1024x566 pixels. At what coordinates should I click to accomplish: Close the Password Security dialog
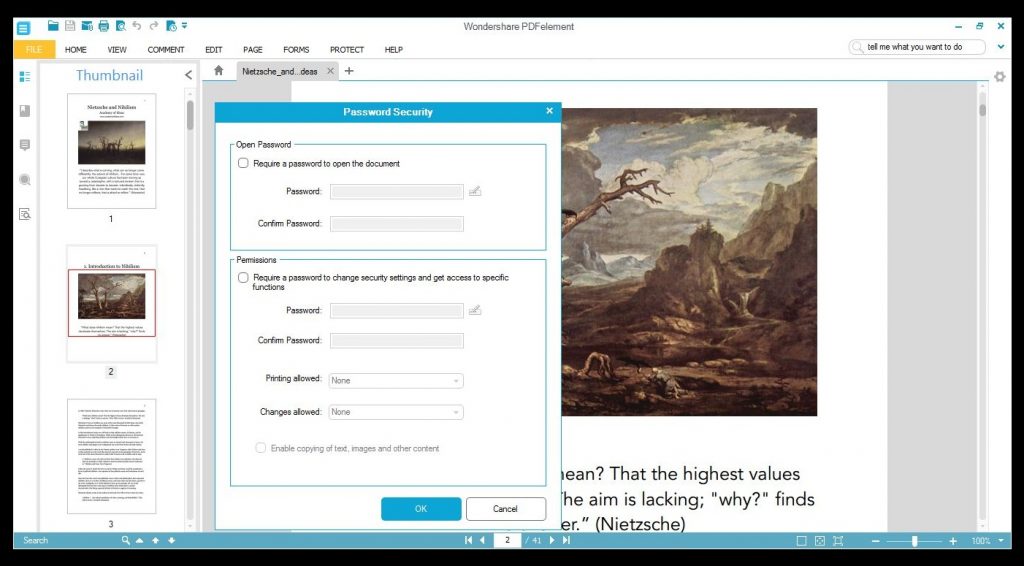click(549, 111)
